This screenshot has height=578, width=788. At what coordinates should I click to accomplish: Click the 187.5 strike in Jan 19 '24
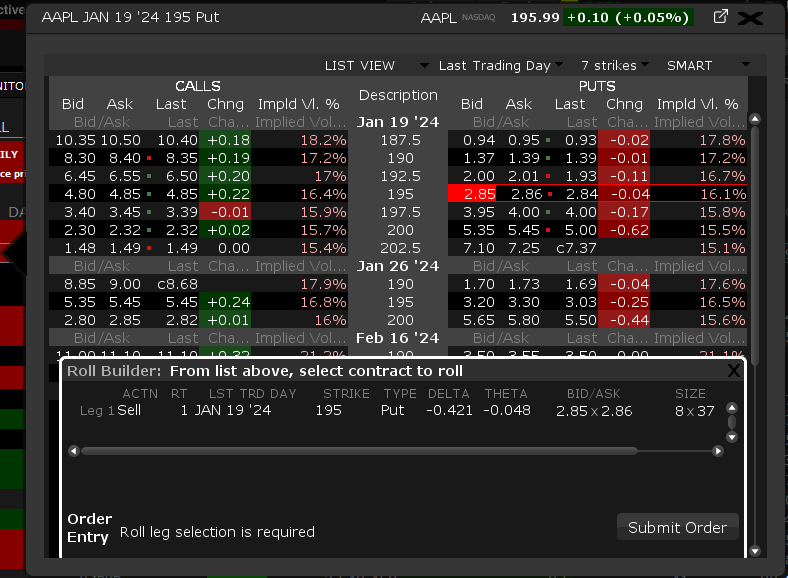[400, 140]
